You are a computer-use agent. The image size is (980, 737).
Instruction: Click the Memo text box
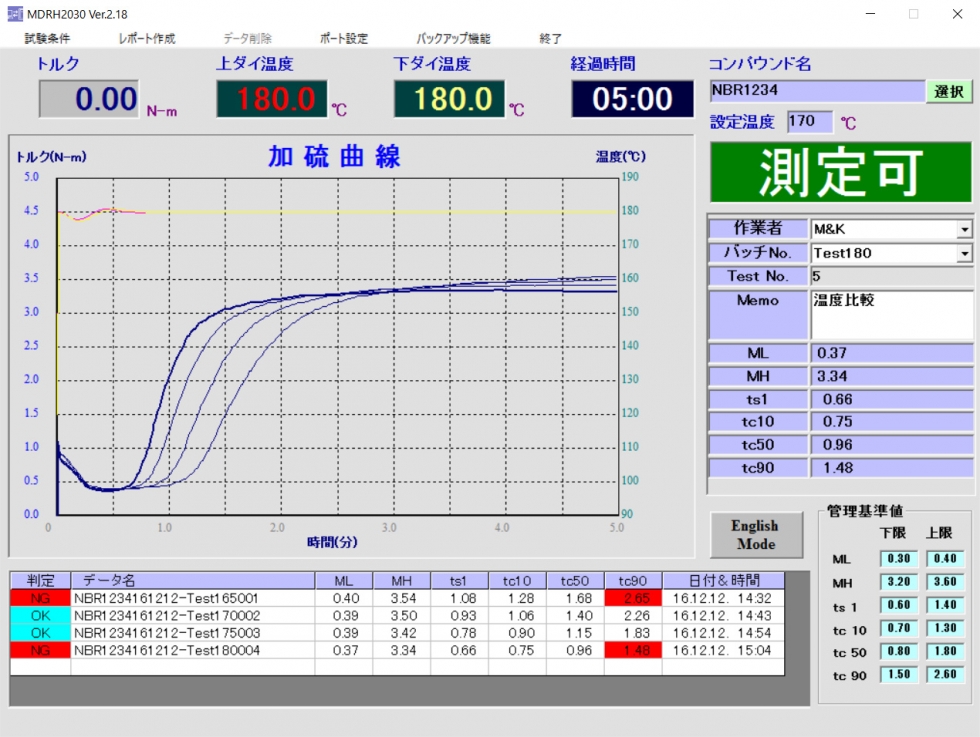pos(891,315)
